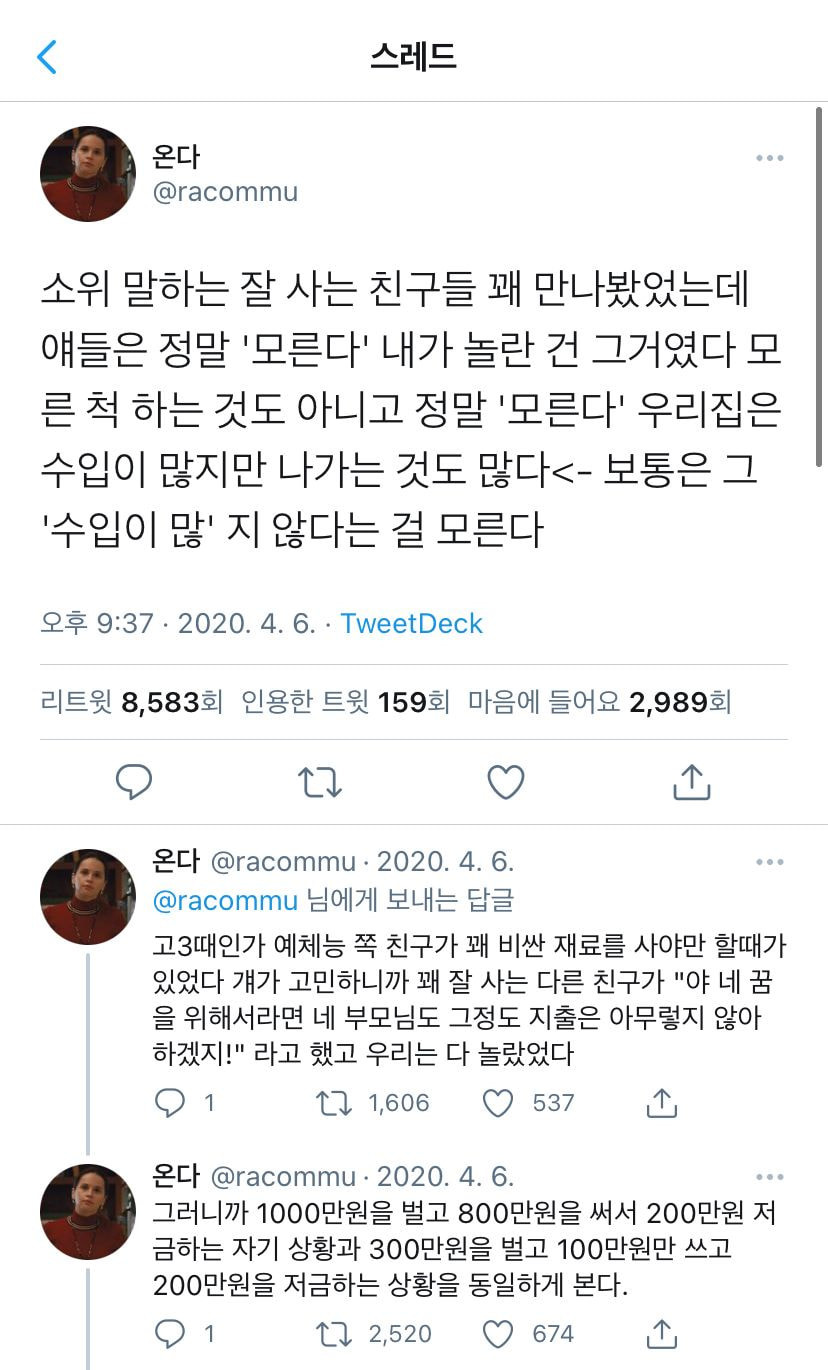Open the ellipsis menu on the second reply
Viewport: 828px width, 1370px height.
click(x=769, y=1175)
